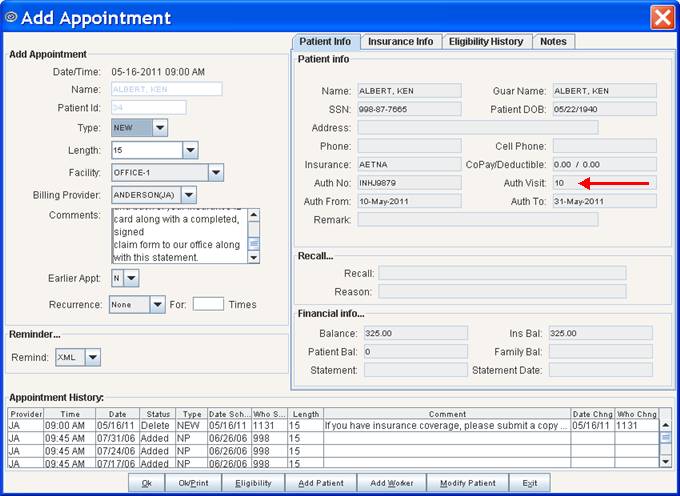Click the Guar Name field
The width and height of the screenshot is (680, 496).
point(605,91)
